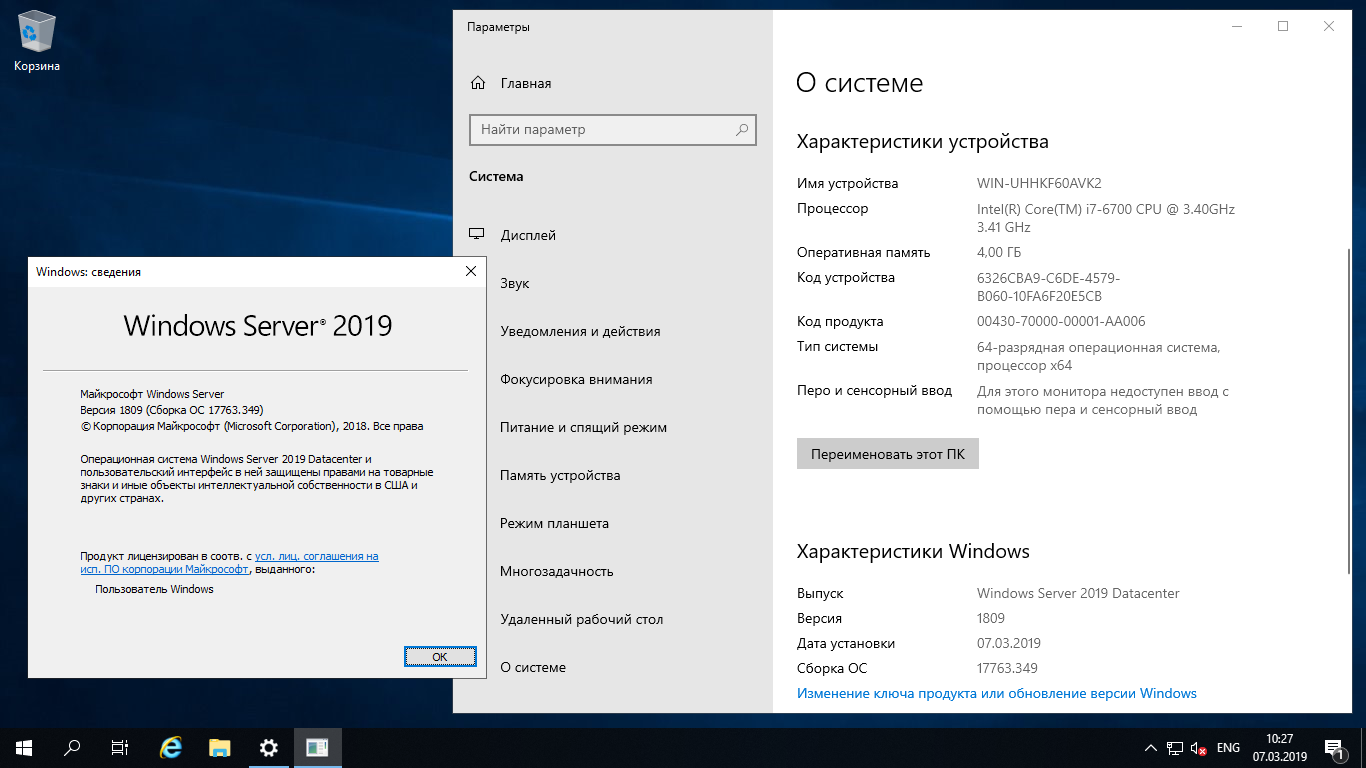Click the version value 1809 in Settings
This screenshot has height=768, width=1366.
[991, 618]
